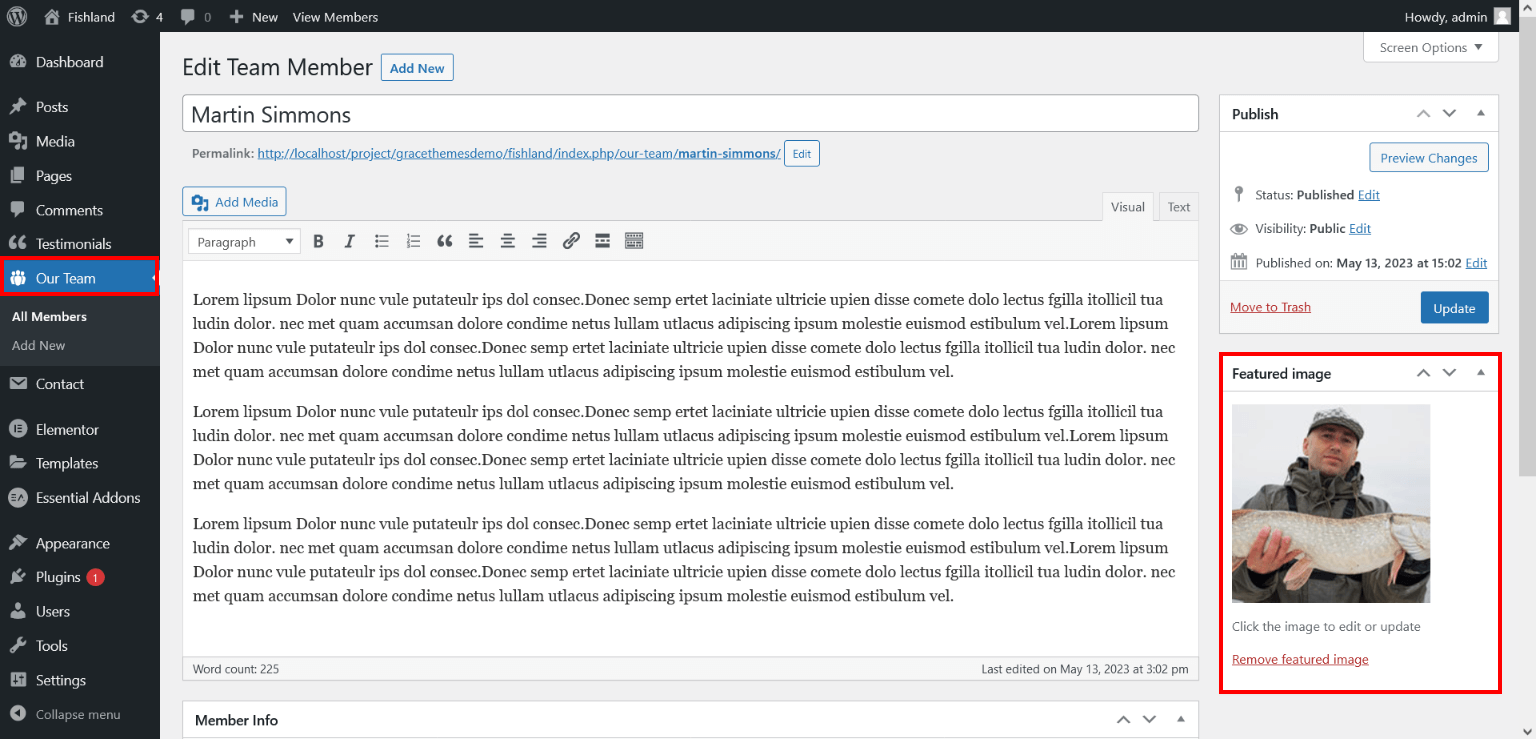The height and width of the screenshot is (739, 1536).
Task: Click the Add Media button
Action: (x=234, y=202)
